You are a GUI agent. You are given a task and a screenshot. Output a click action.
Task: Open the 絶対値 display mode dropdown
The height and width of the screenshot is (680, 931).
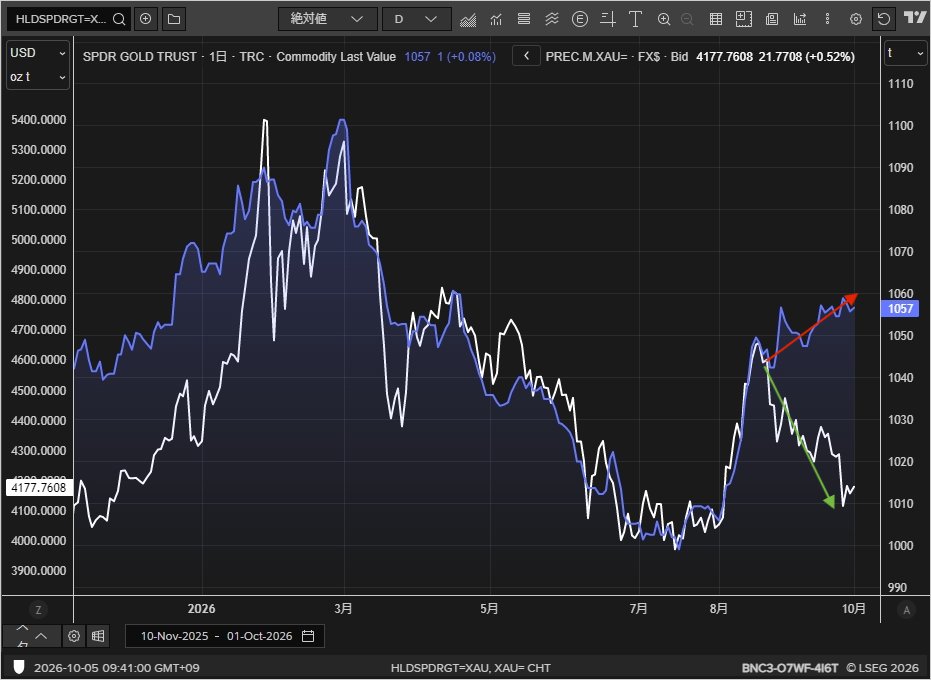coord(328,19)
